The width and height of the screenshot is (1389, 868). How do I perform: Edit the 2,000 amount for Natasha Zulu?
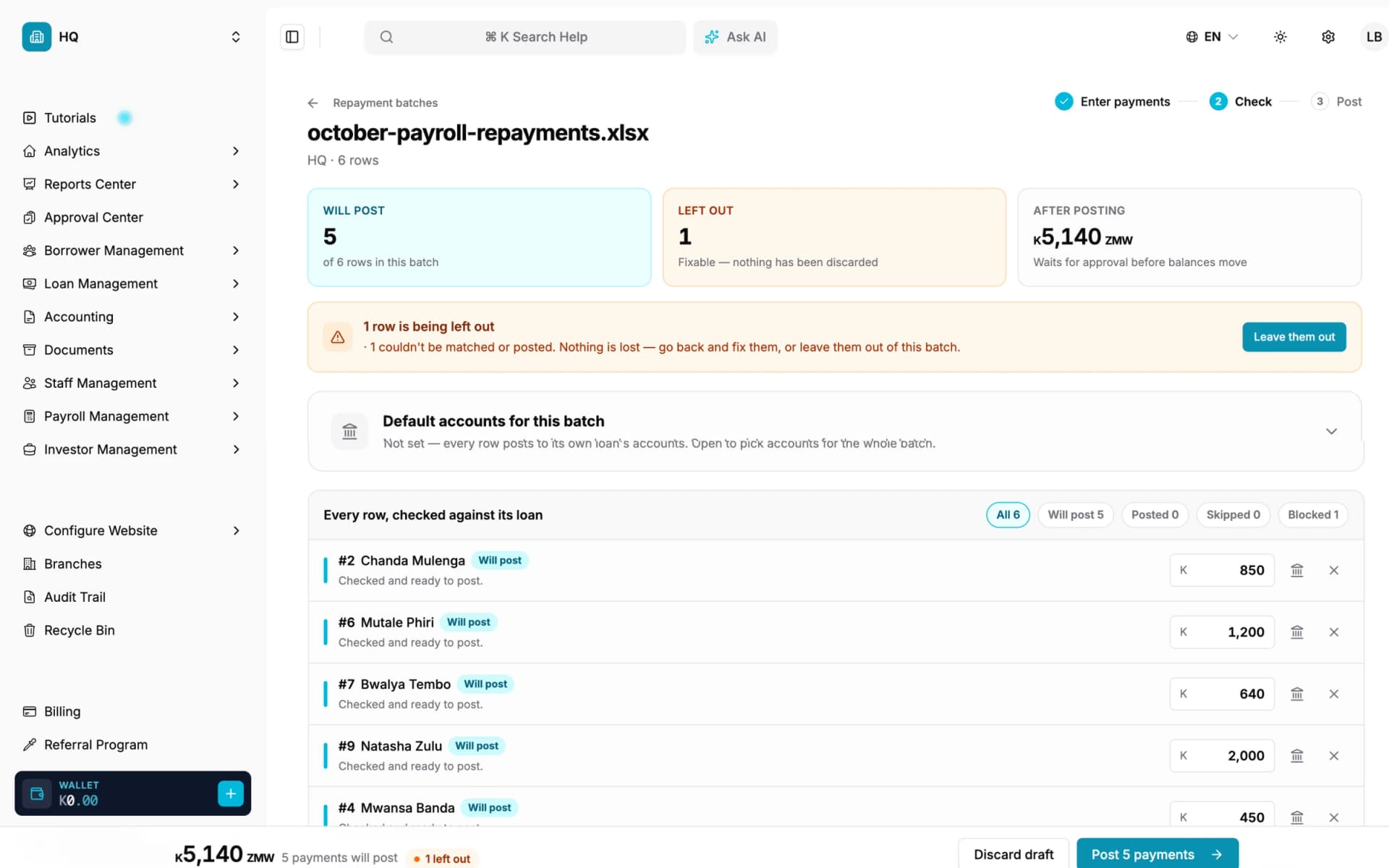(1222, 756)
